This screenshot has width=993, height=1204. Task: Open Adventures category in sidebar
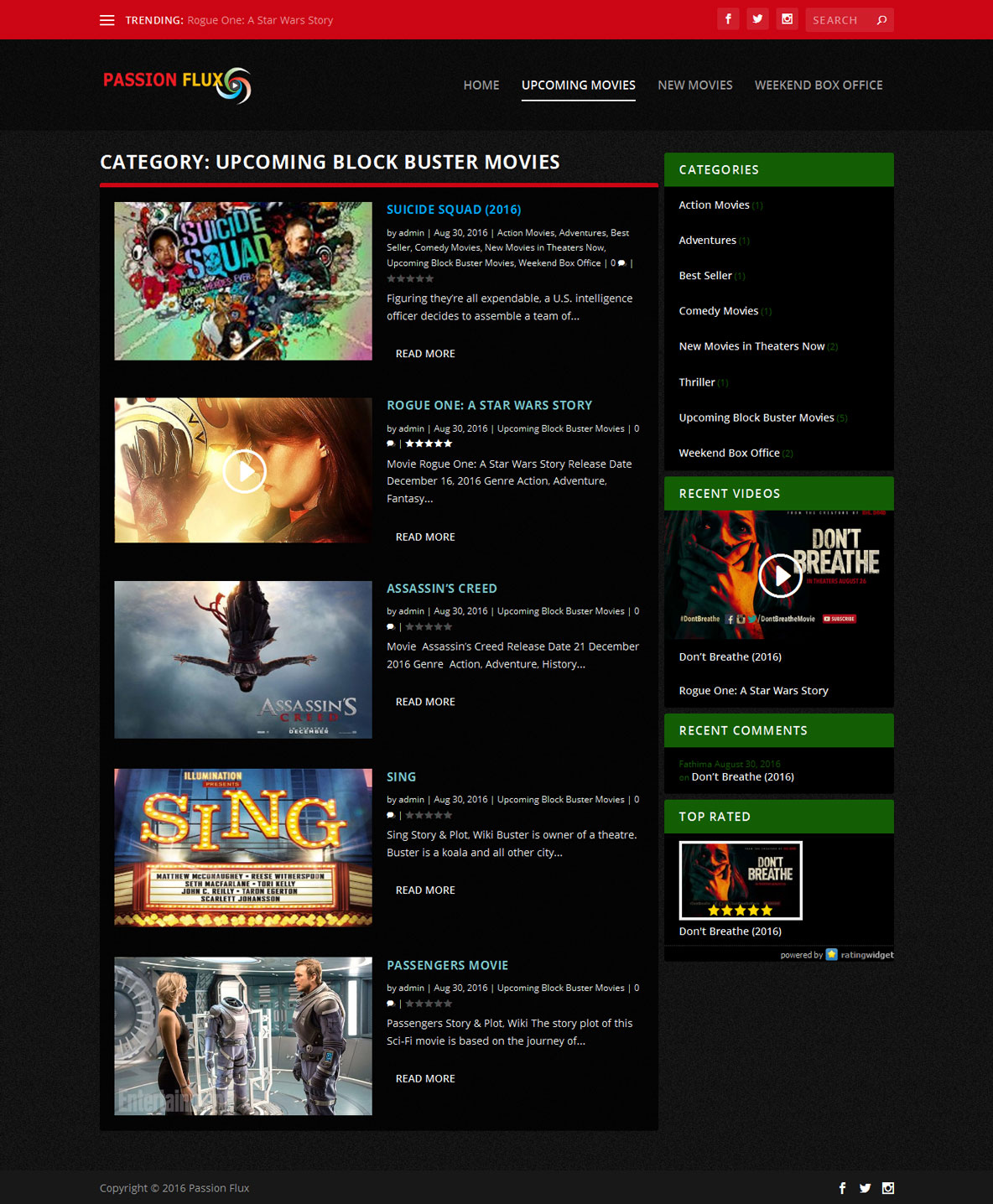[x=707, y=241]
